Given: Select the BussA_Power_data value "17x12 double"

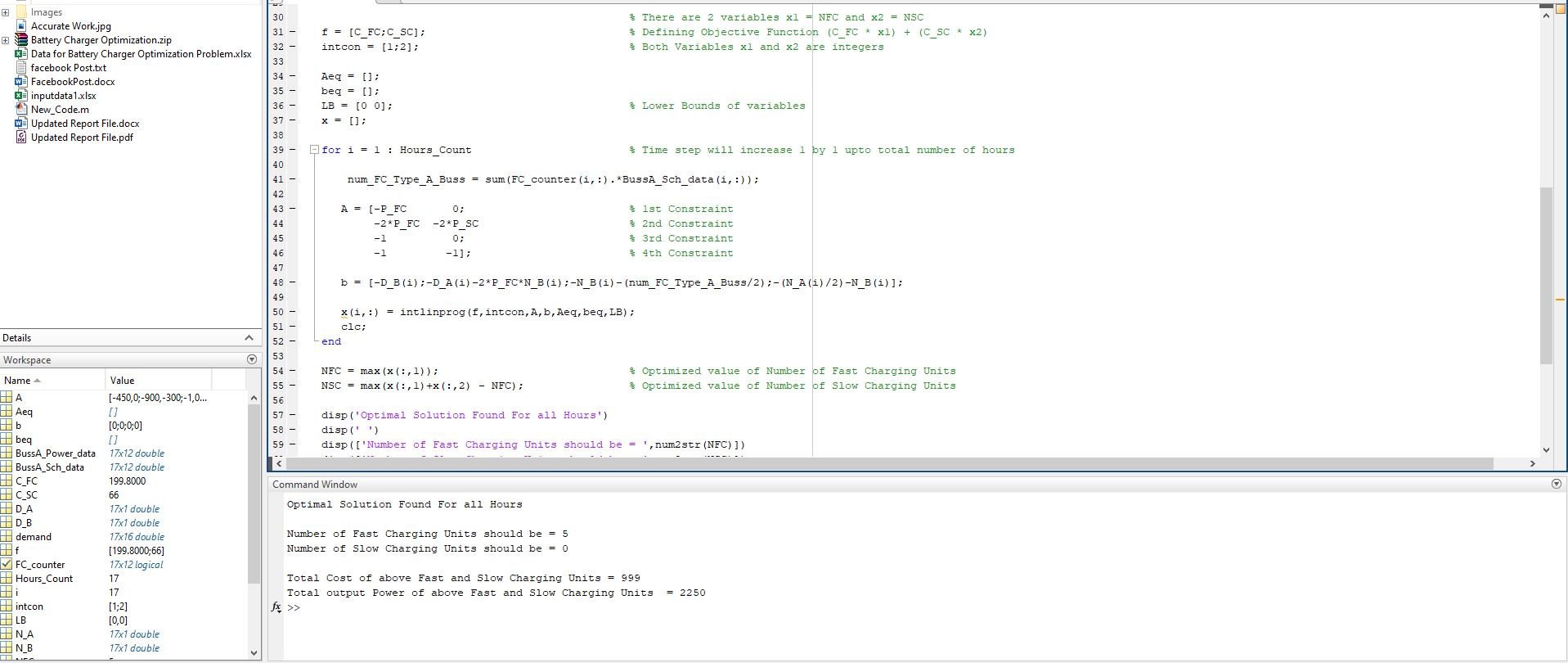Looking at the screenshot, I should click(x=137, y=453).
